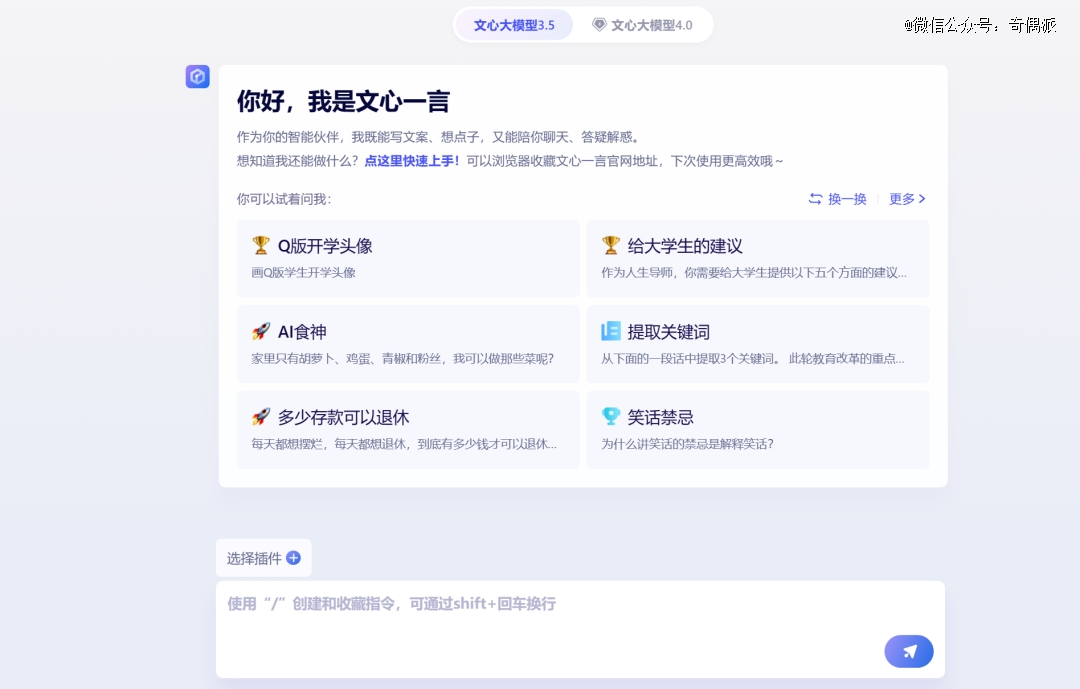Click the diamond icon on 文心大模型4.0
This screenshot has width=1080, height=689.
[x=599, y=25]
